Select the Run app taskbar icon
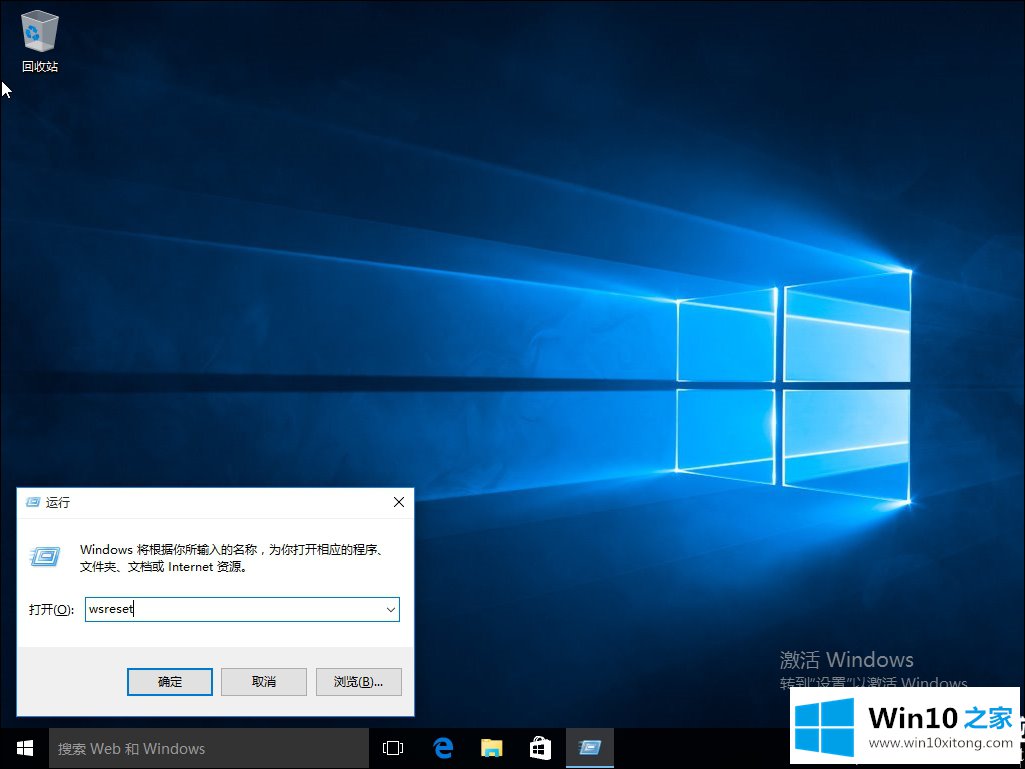 pyautogui.click(x=590, y=748)
